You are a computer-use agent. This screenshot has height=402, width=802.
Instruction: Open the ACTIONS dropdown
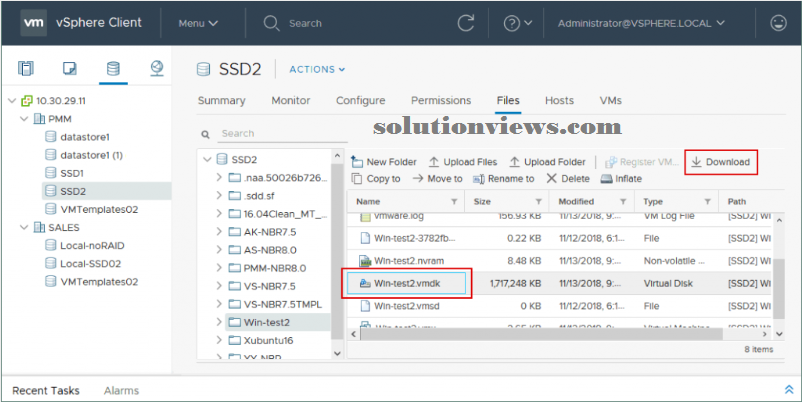(317, 69)
